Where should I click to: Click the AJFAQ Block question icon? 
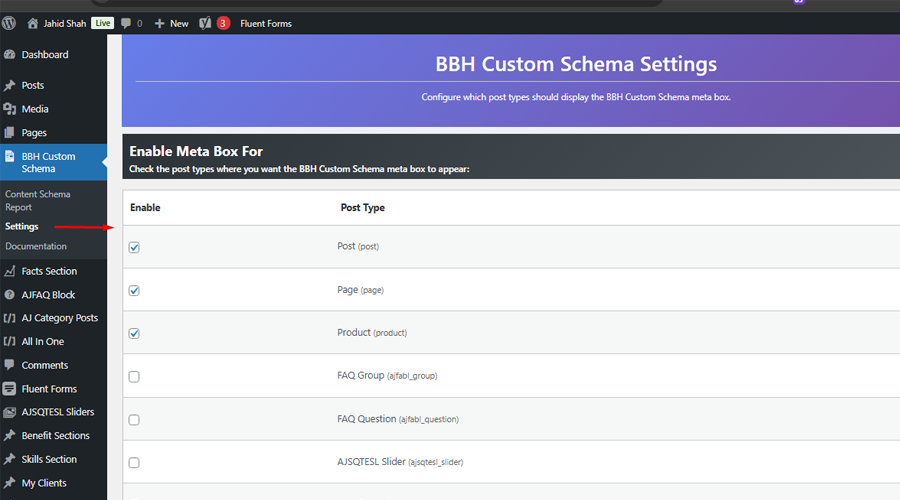pos(10,294)
